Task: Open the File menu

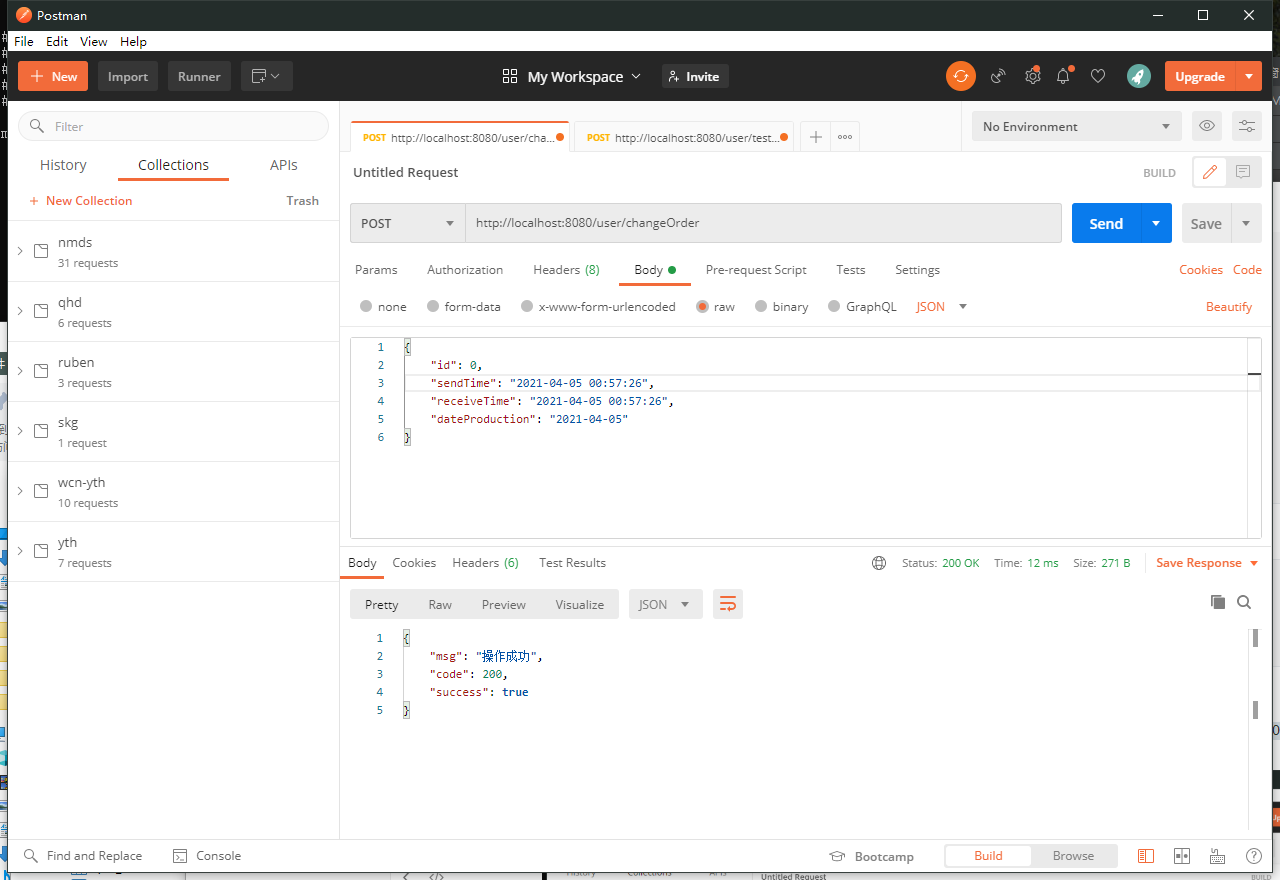Action: (x=24, y=42)
